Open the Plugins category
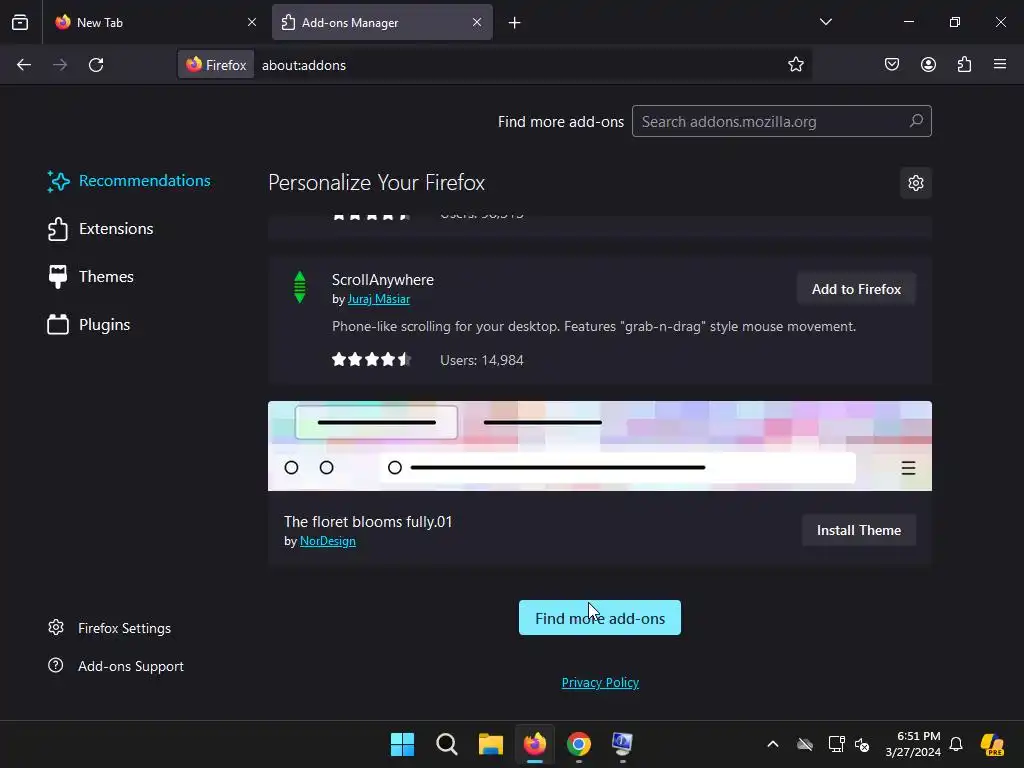 89,325
